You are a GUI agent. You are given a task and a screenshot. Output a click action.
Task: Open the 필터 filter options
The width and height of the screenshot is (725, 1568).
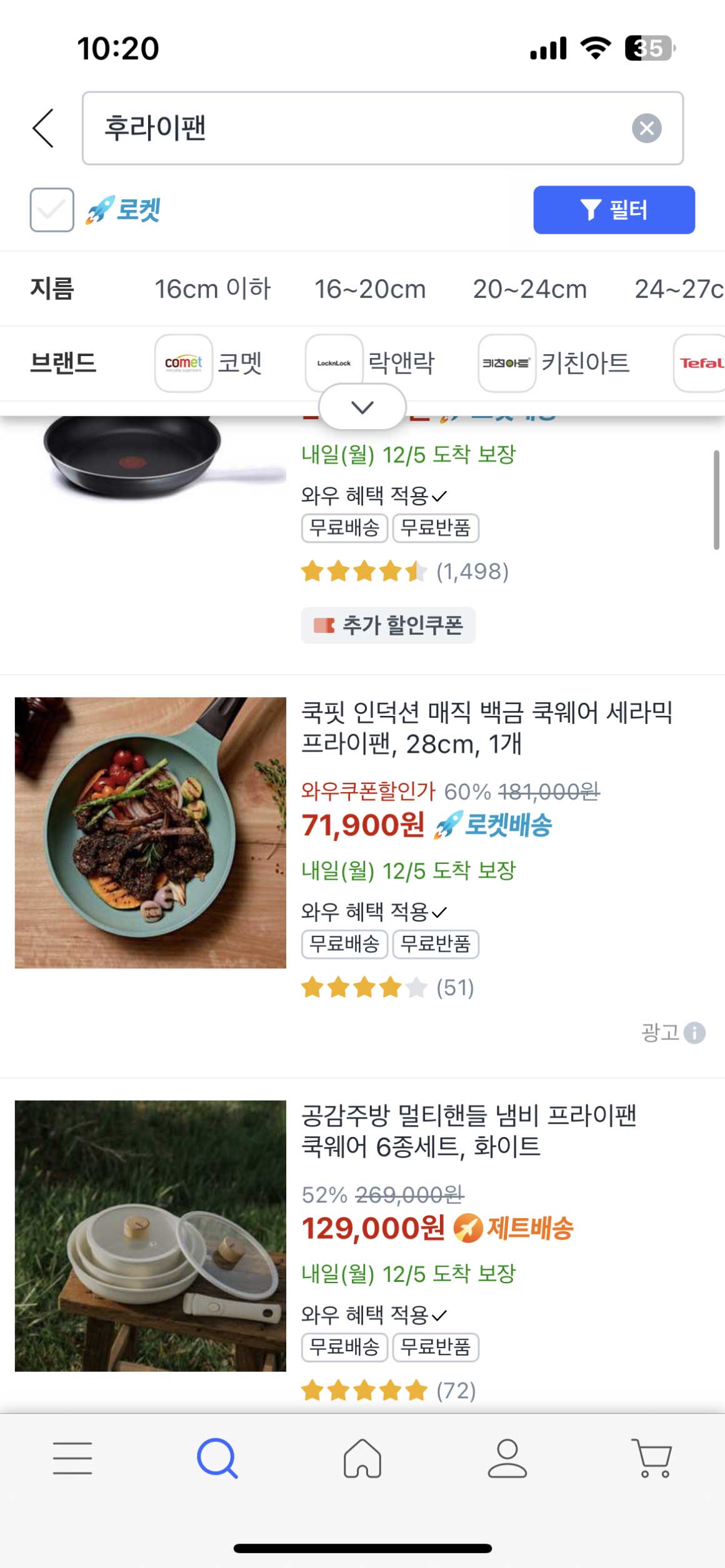614,210
